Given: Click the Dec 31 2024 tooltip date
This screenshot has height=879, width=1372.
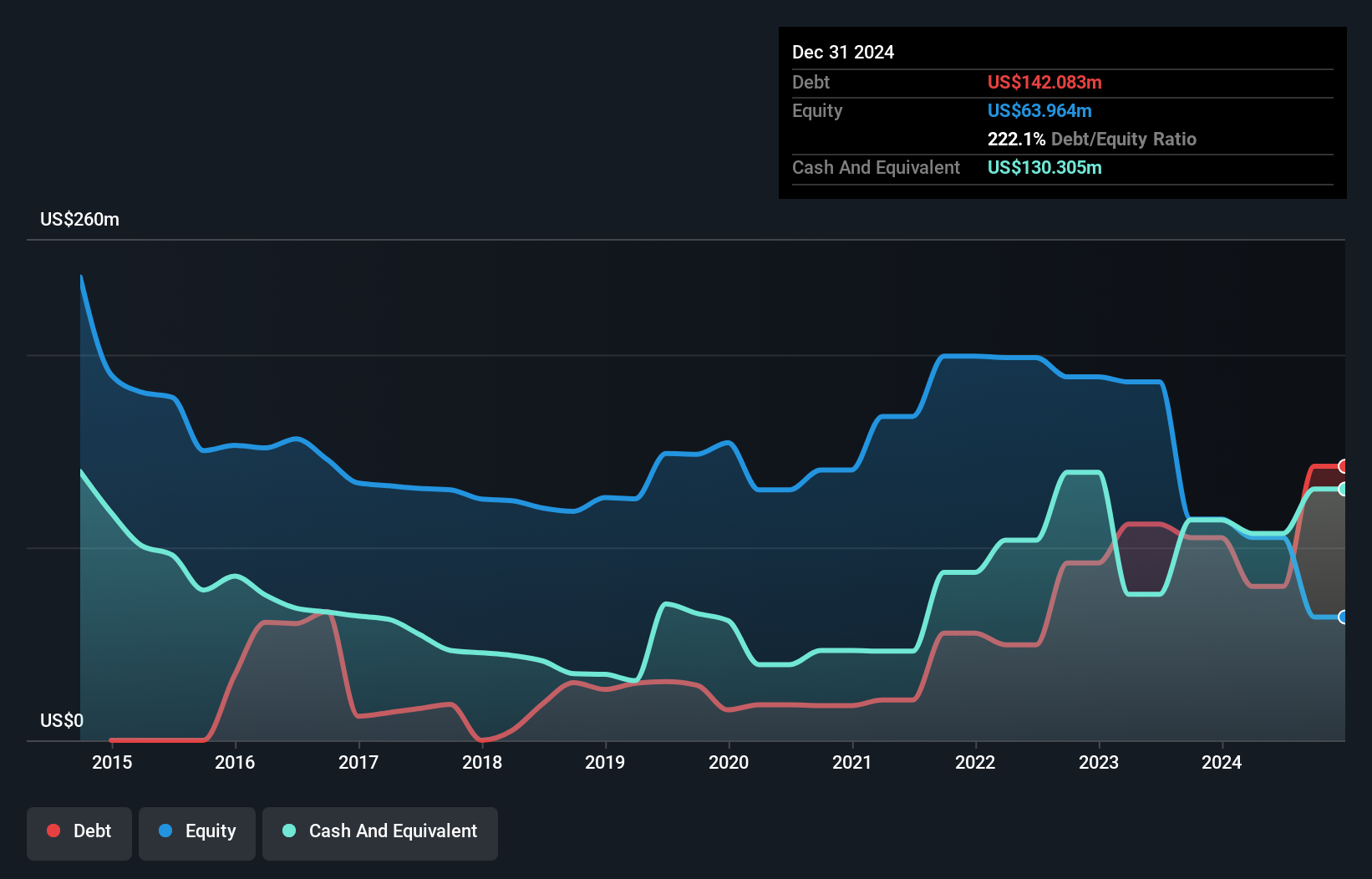Looking at the screenshot, I should coord(843,53).
